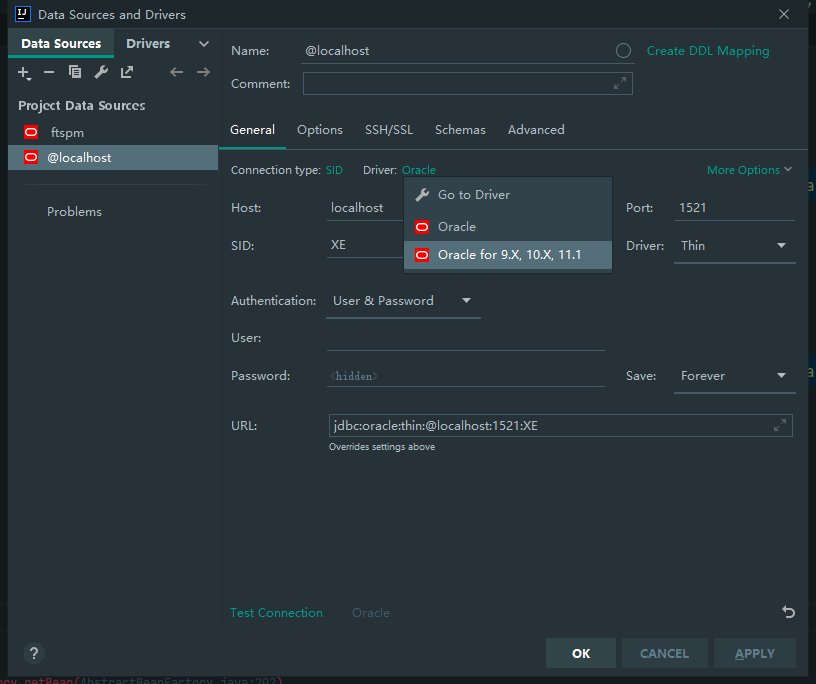Viewport: 816px width, 684px height.
Task: Click the grey Oracle label beside Test Connection
Action: pos(371,612)
